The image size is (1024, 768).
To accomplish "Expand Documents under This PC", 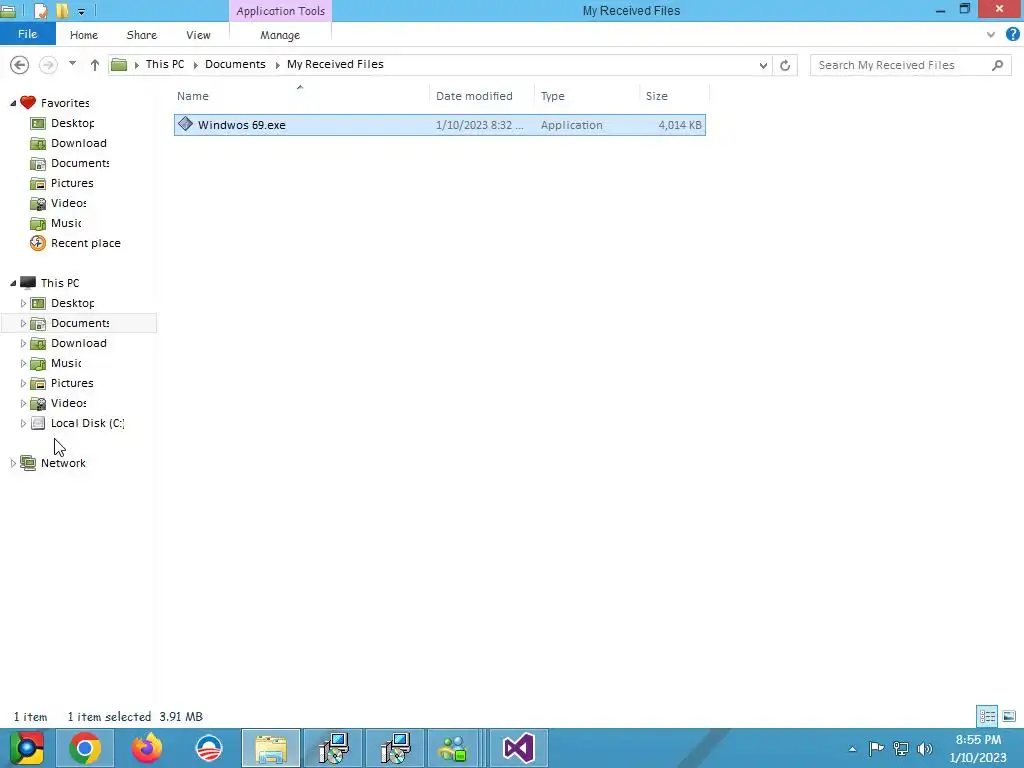I will (23, 323).
